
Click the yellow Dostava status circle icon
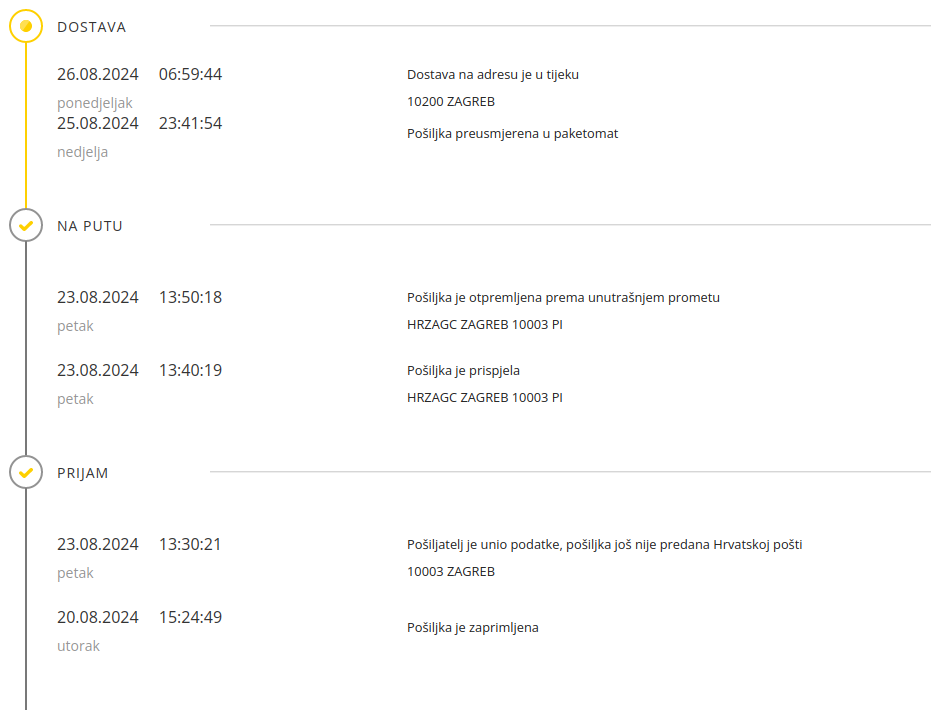26,26
